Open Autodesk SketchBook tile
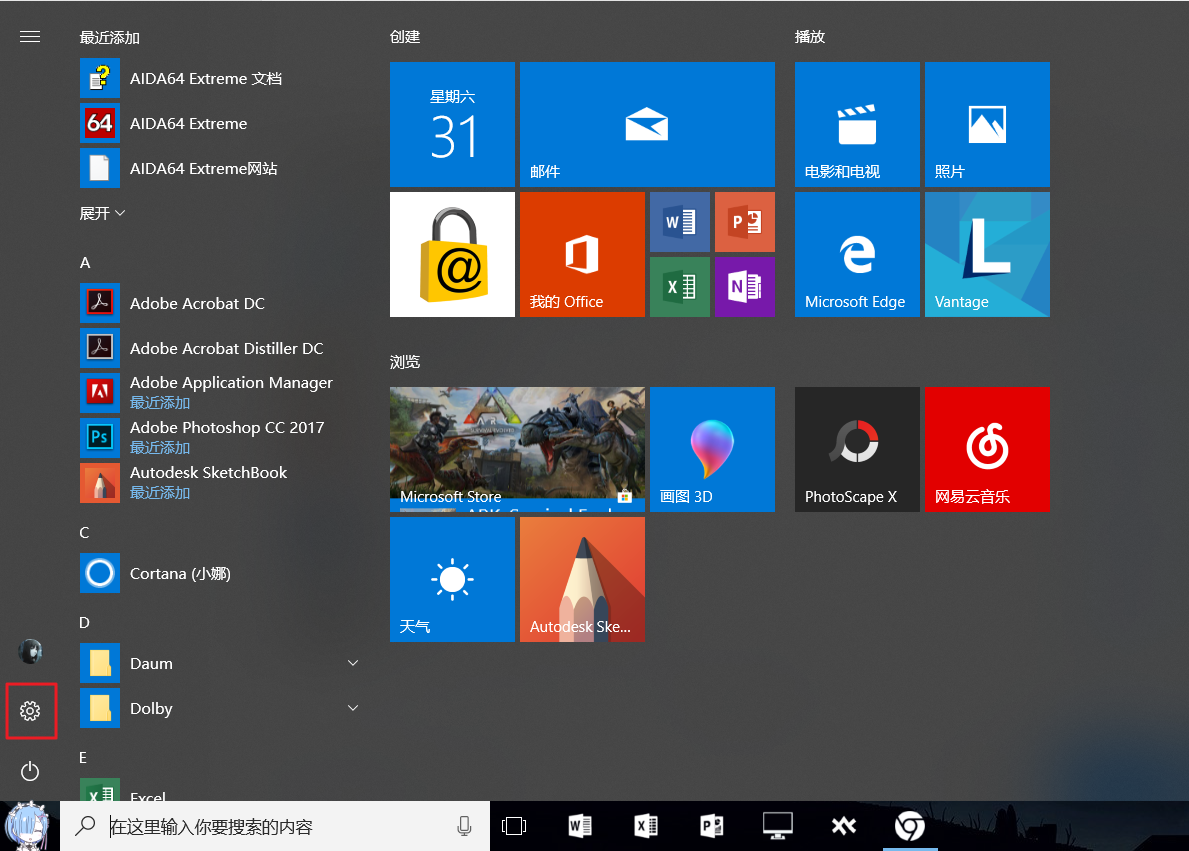 (582, 579)
